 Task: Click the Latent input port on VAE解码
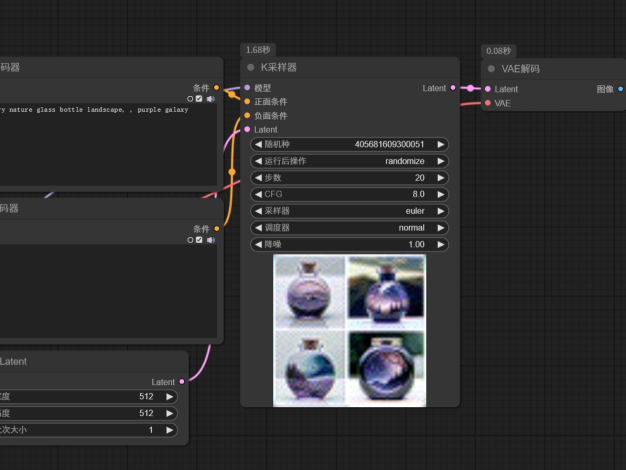click(x=488, y=89)
